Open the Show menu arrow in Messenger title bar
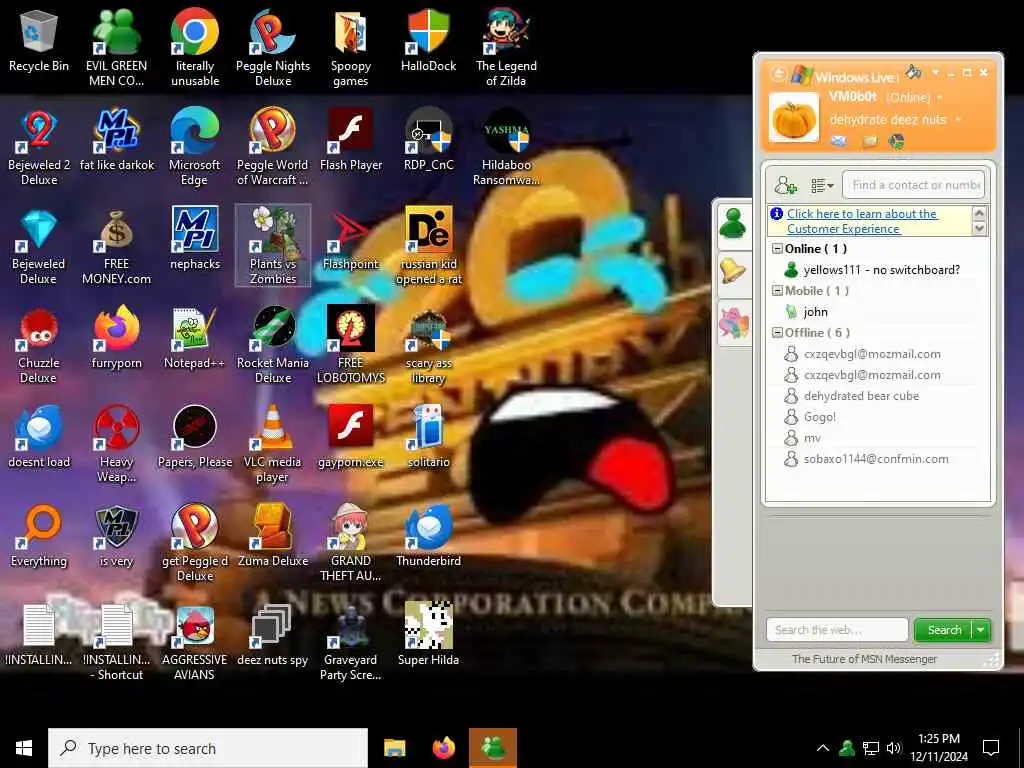1024x768 pixels. pyautogui.click(x=935, y=72)
